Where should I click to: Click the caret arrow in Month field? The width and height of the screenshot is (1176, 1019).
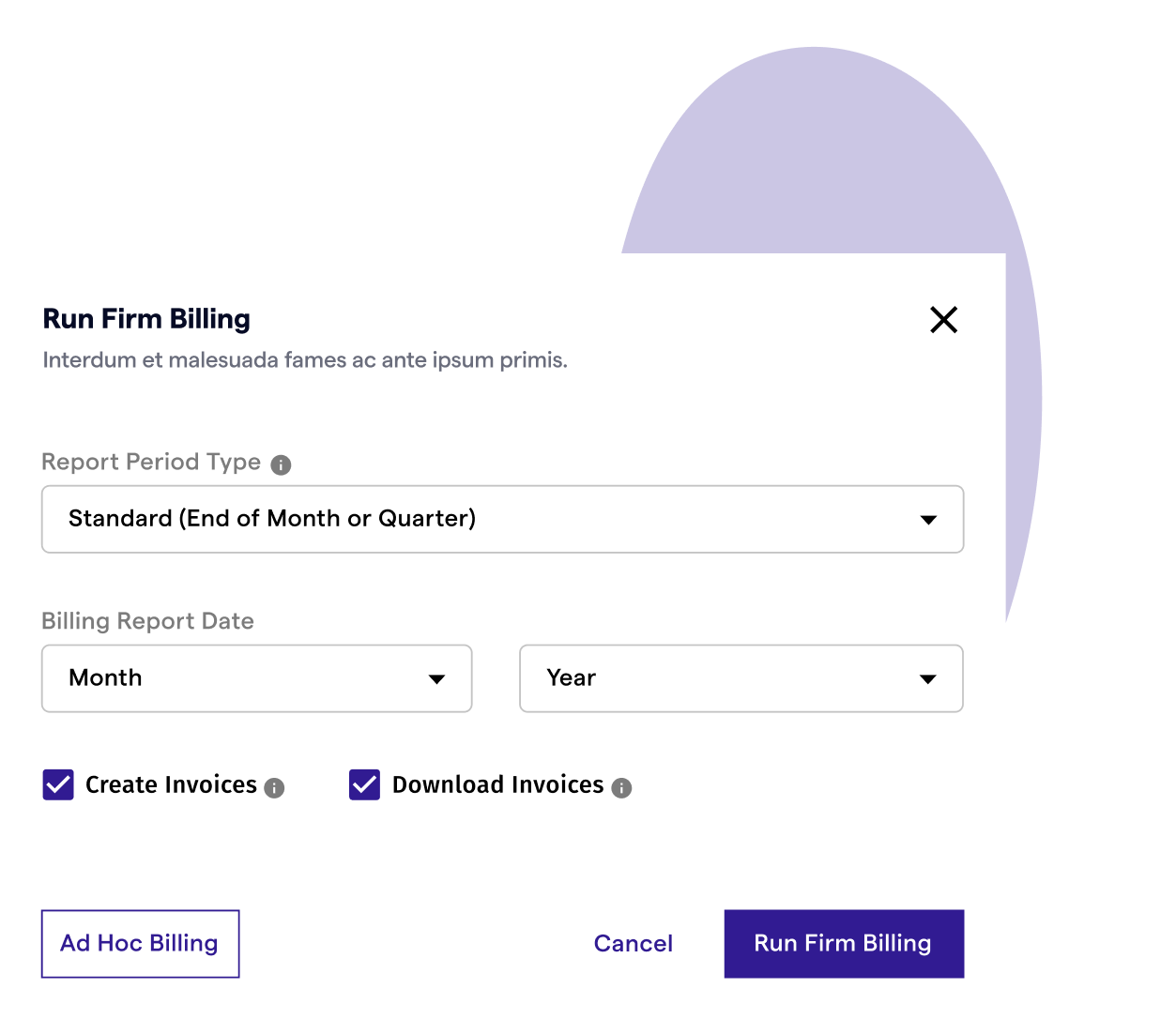pyautogui.click(x=436, y=679)
